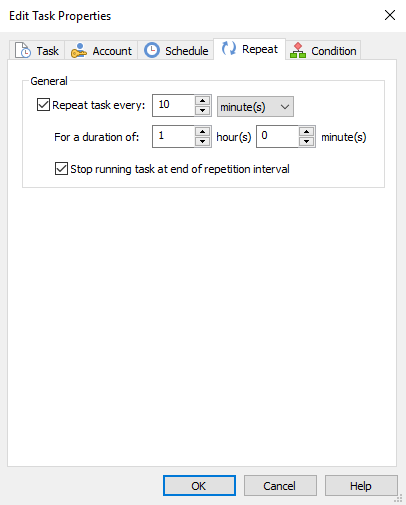Uncheck the Repeat task every checkbox
The width and height of the screenshot is (406, 505).
[43, 105]
